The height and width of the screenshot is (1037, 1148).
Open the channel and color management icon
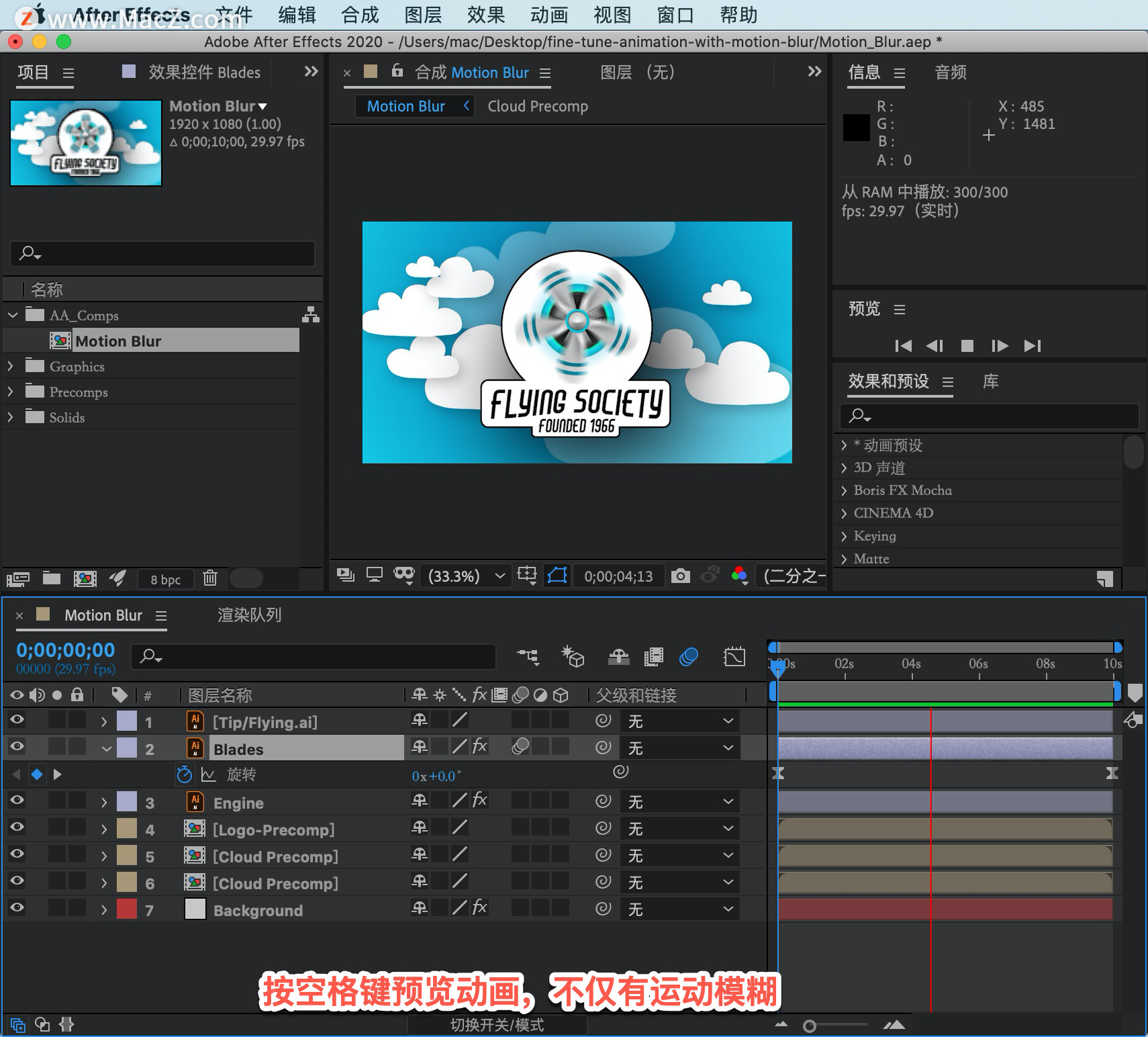[740, 576]
